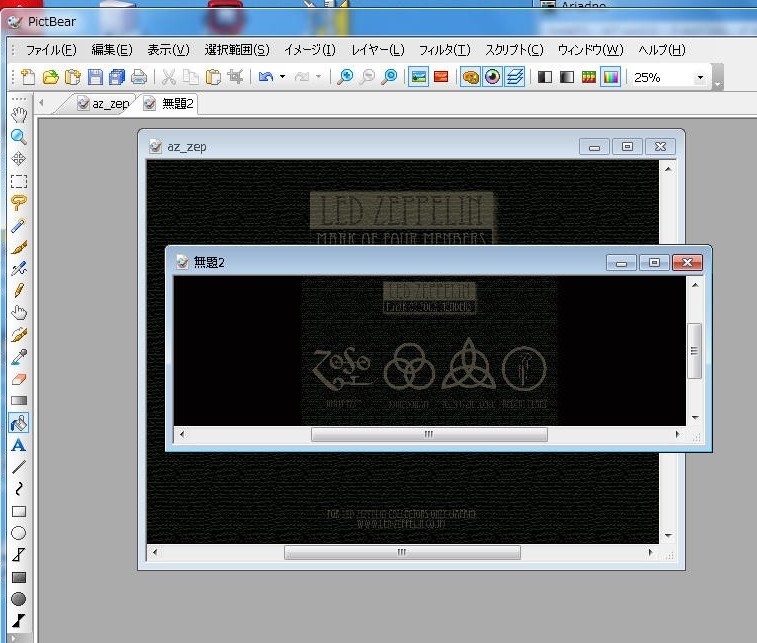Open the レイヤー(L) menu
This screenshot has width=757, height=643.
click(x=378, y=50)
